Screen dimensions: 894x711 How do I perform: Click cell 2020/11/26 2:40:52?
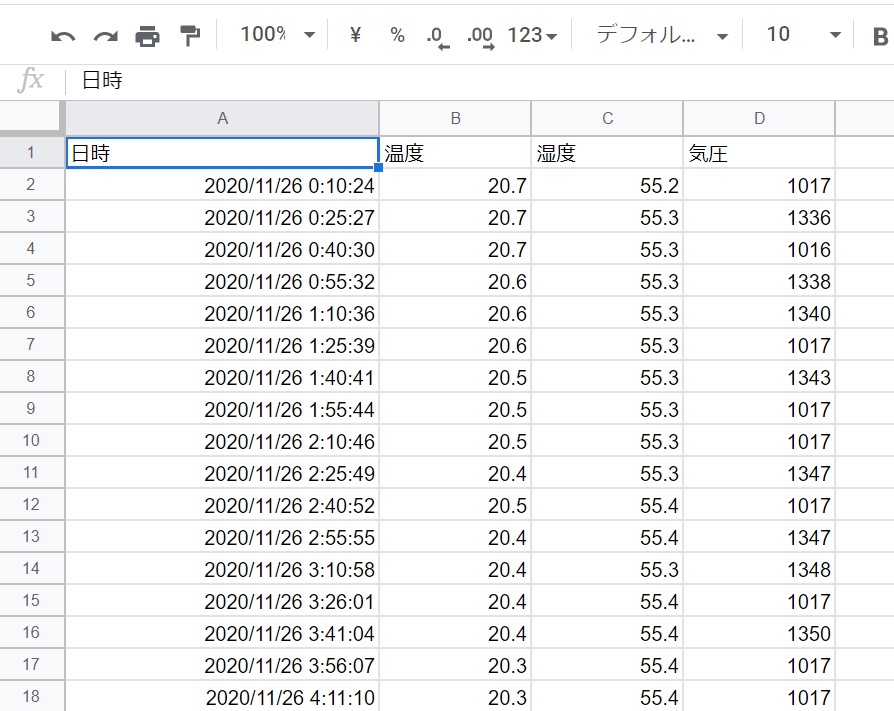pos(222,505)
